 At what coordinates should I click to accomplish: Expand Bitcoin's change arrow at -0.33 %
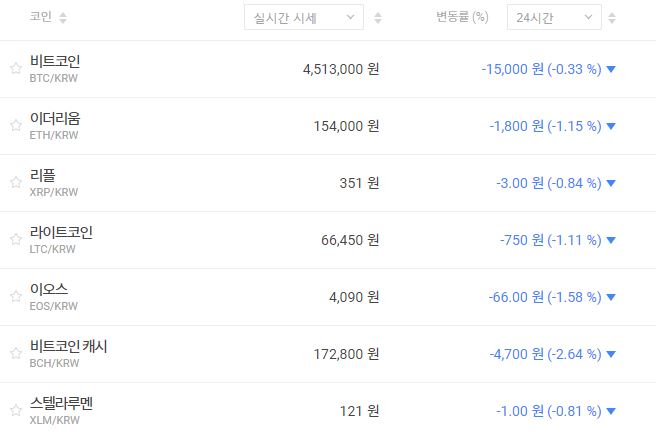611,69
